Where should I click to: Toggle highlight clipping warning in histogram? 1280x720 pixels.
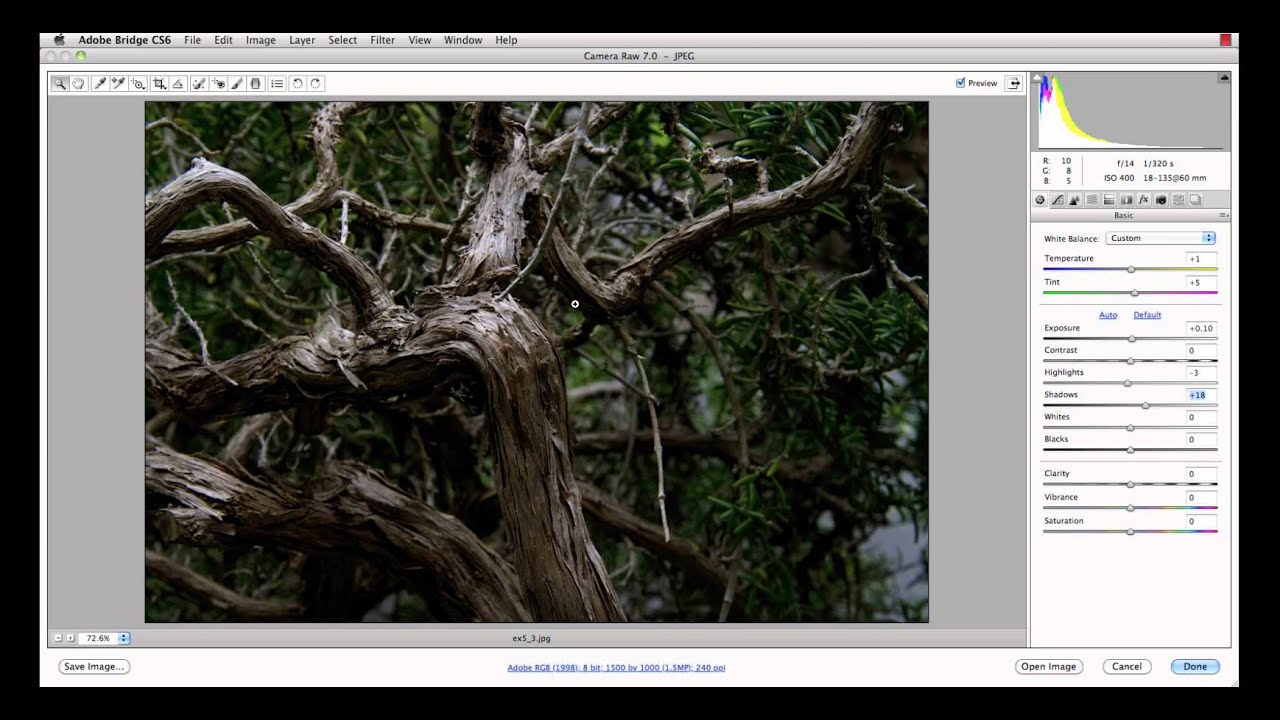coord(1224,77)
